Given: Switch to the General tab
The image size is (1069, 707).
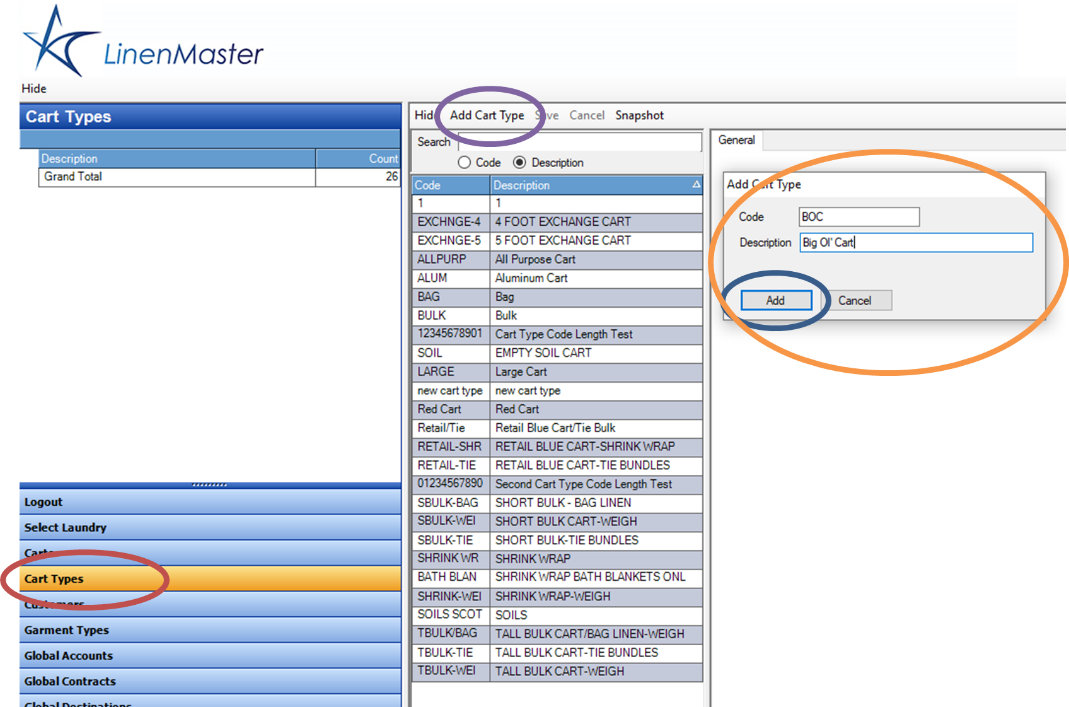Looking at the screenshot, I should (x=737, y=140).
